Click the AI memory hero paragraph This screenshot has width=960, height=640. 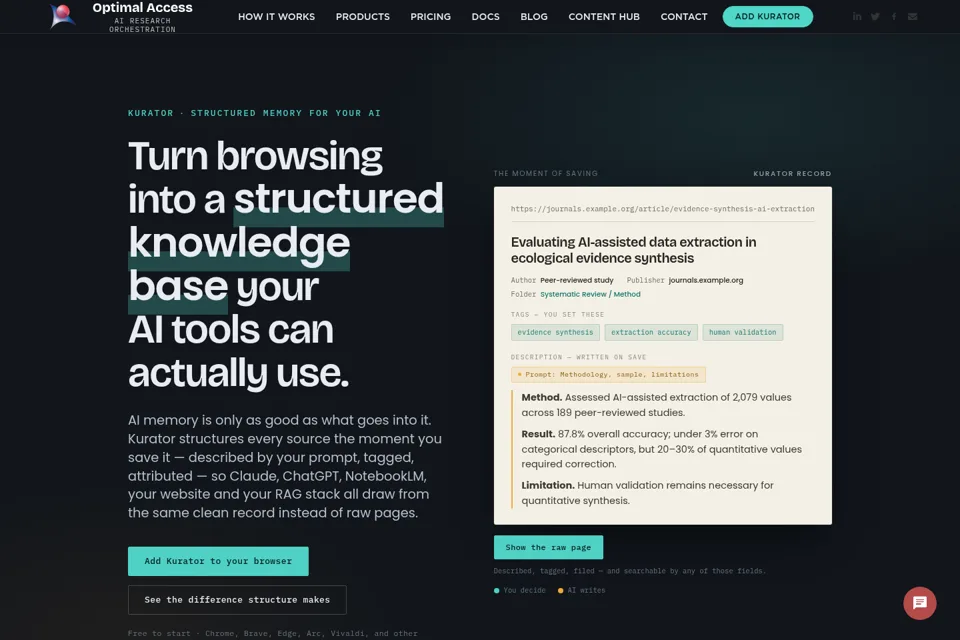tap(285, 467)
